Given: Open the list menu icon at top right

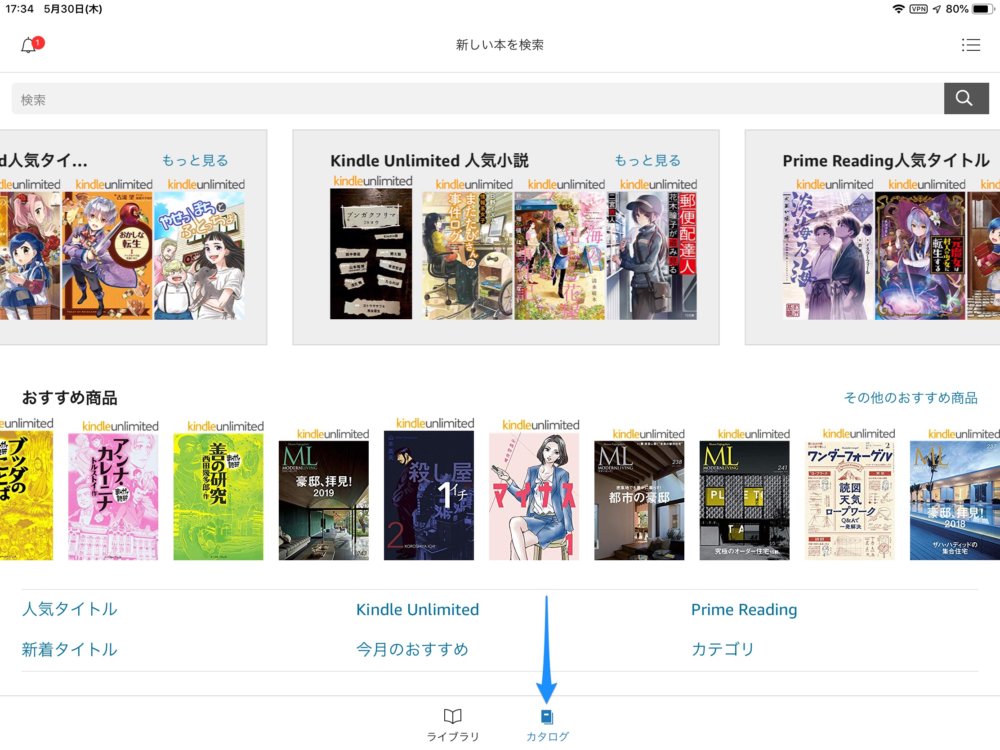Looking at the screenshot, I should (x=970, y=45).
